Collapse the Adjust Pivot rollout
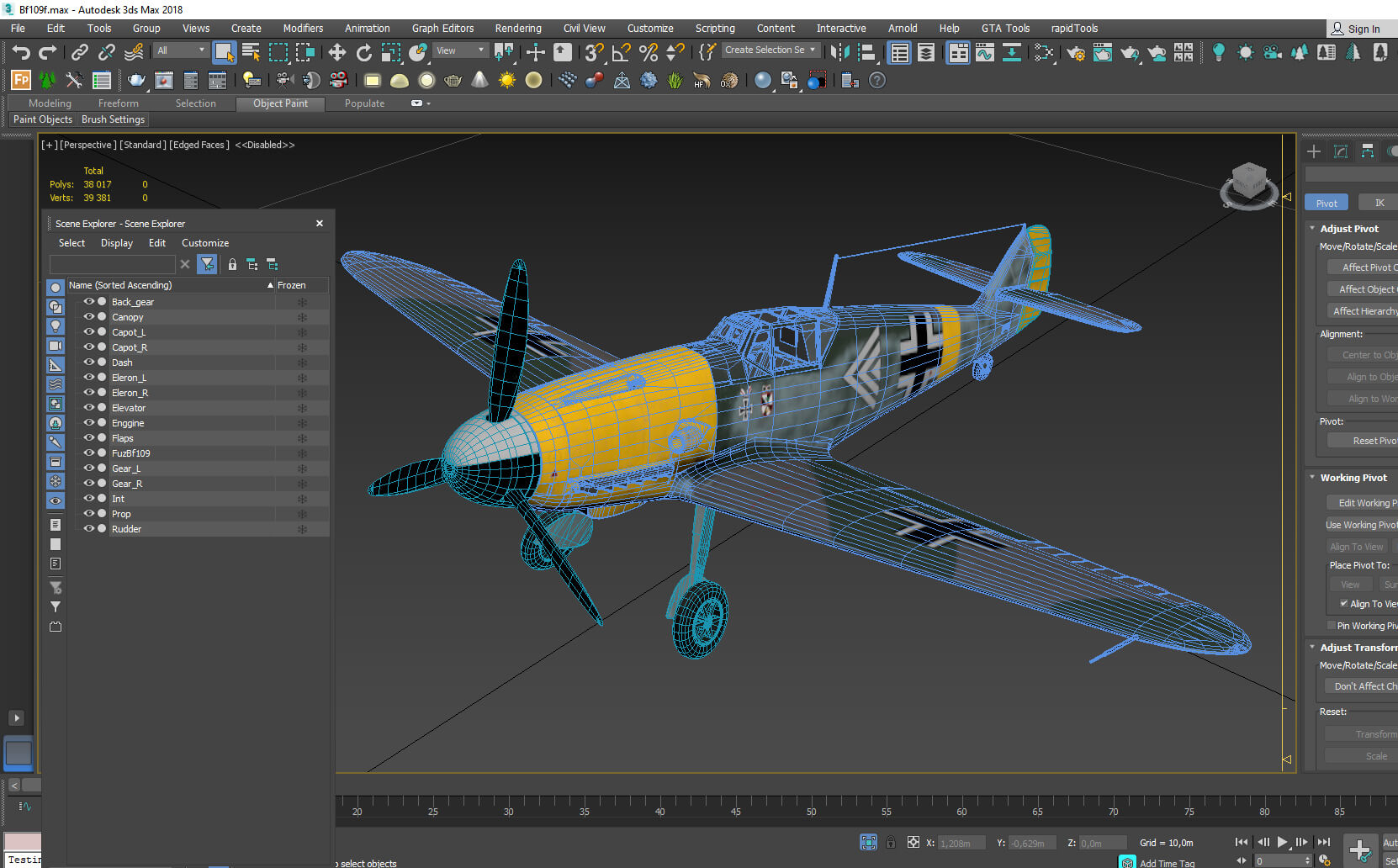This screenshot has height=868, width=1398. [1312, 229]
